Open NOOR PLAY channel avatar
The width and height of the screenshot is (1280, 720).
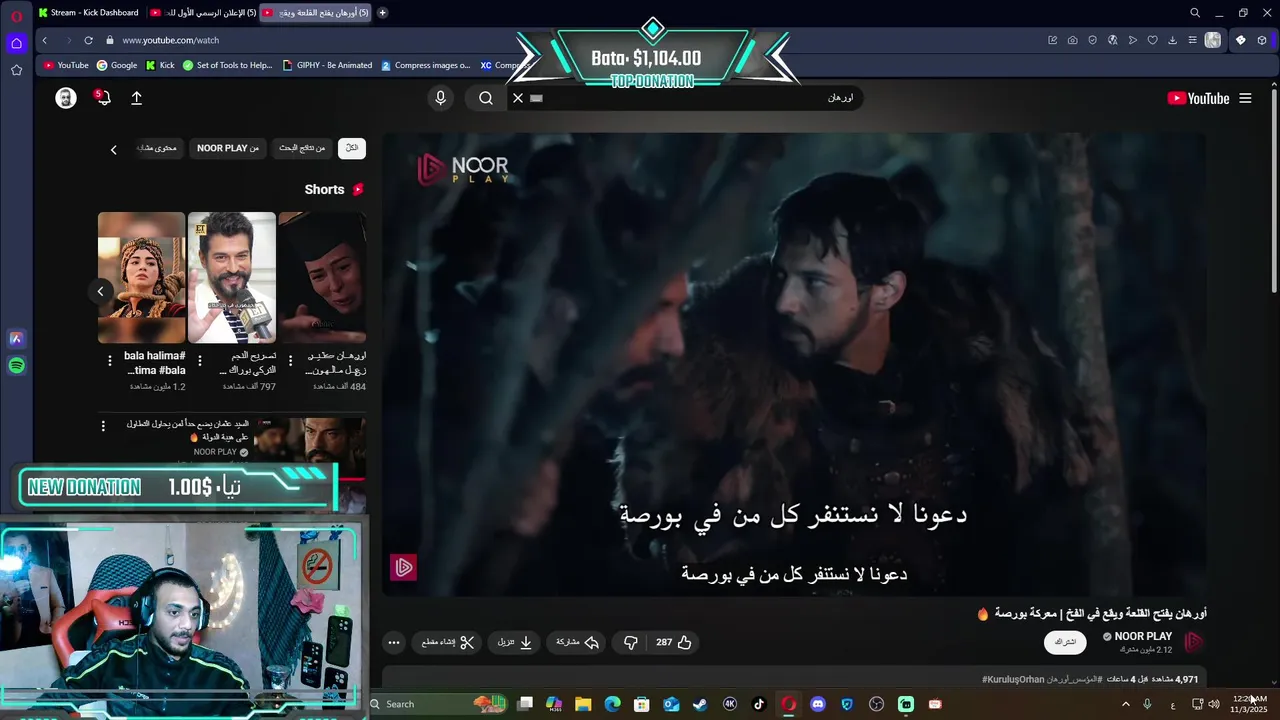[x=1194, y=642]
